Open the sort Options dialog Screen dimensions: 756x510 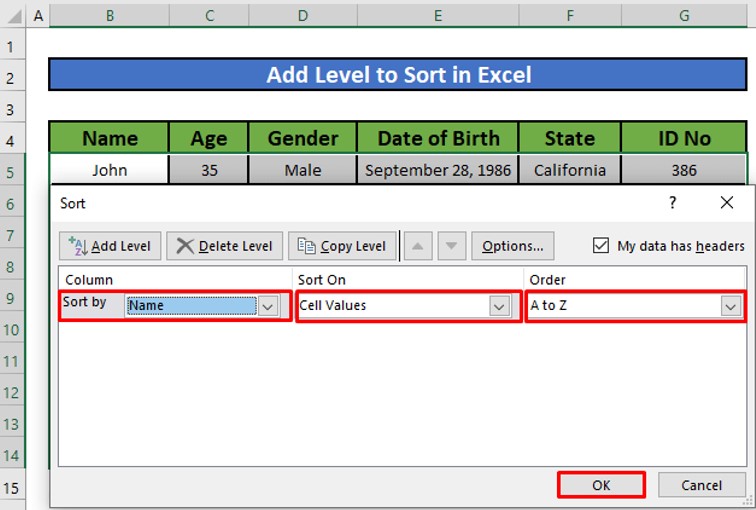513,246
